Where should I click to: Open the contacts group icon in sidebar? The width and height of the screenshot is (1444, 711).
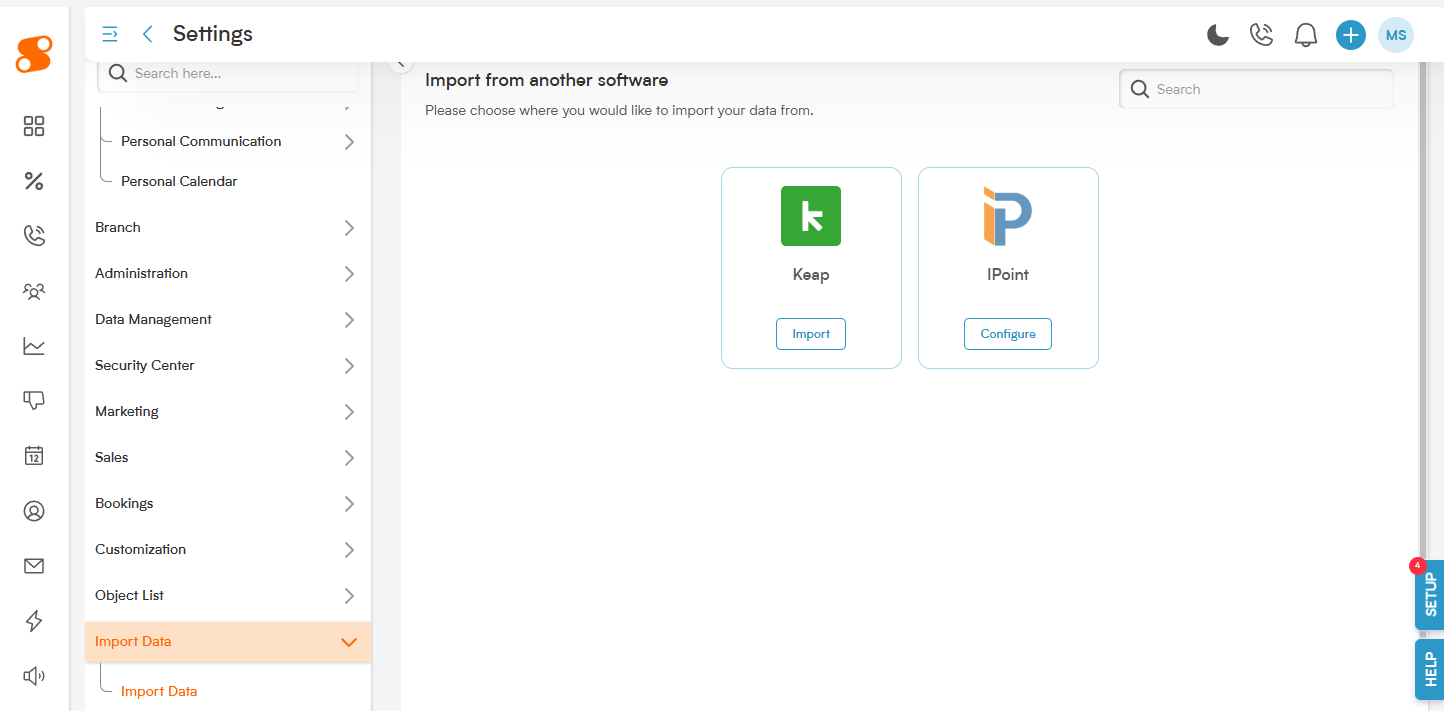pyautogui.click(x=34, y=291)
